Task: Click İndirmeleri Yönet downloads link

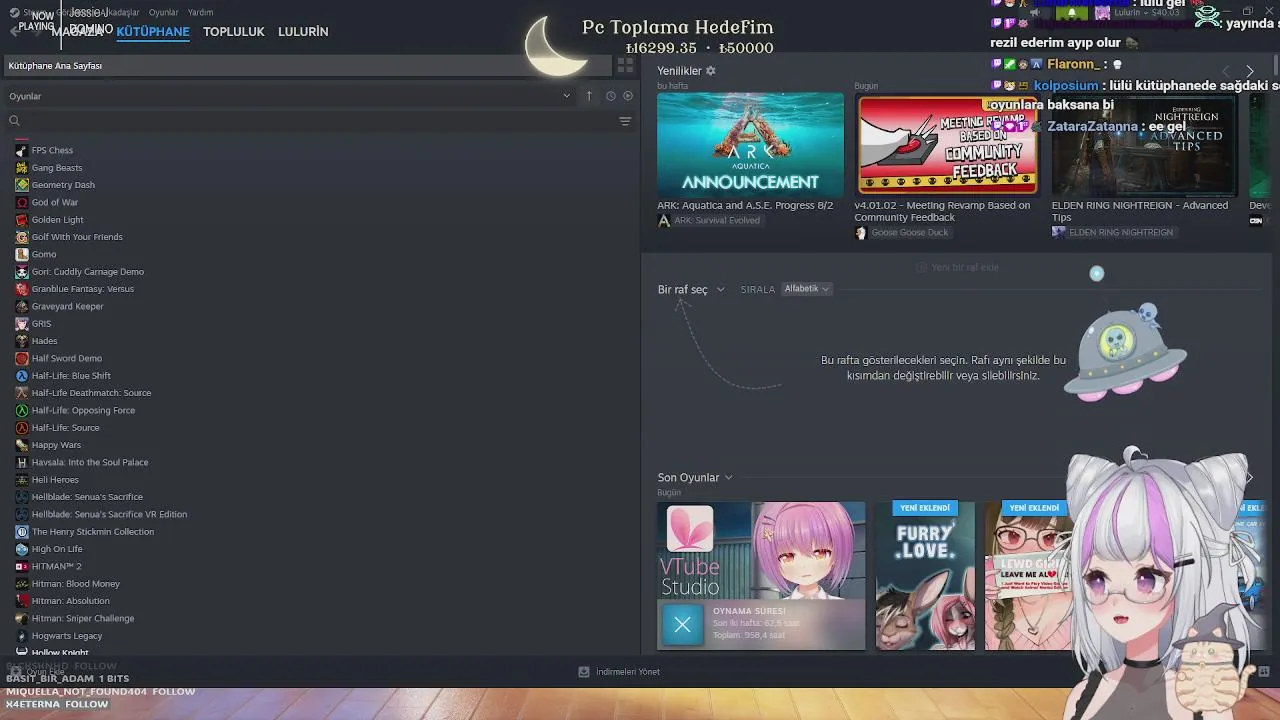Action: 619,672
